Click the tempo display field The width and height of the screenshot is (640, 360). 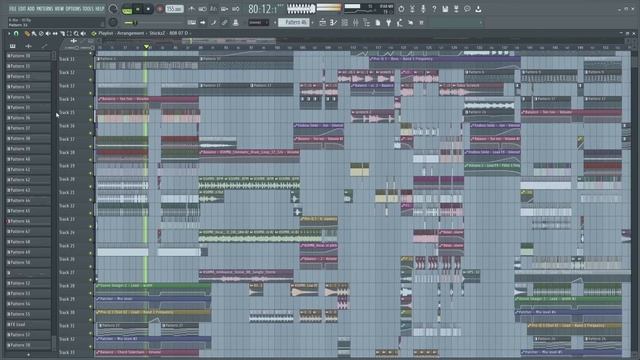coord(174,9)
